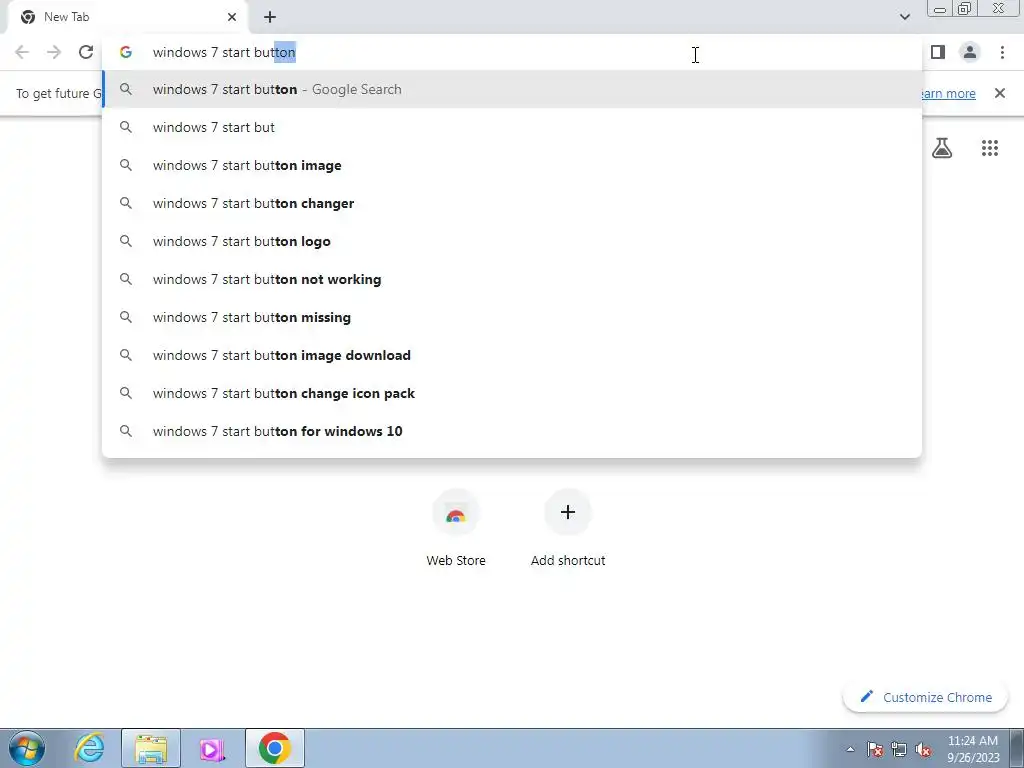Image resolution: width=1024 pixels, height=768 pixels.
Task: Open the Action Center flag icon
Action: 875,749
